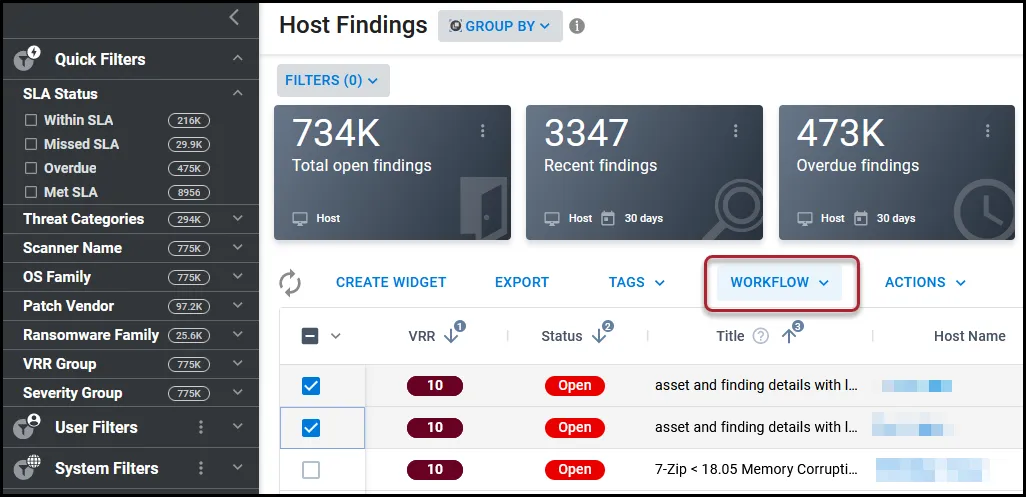
Task: Click host monitor icon on Total open findings
Action: pos(300,218)
